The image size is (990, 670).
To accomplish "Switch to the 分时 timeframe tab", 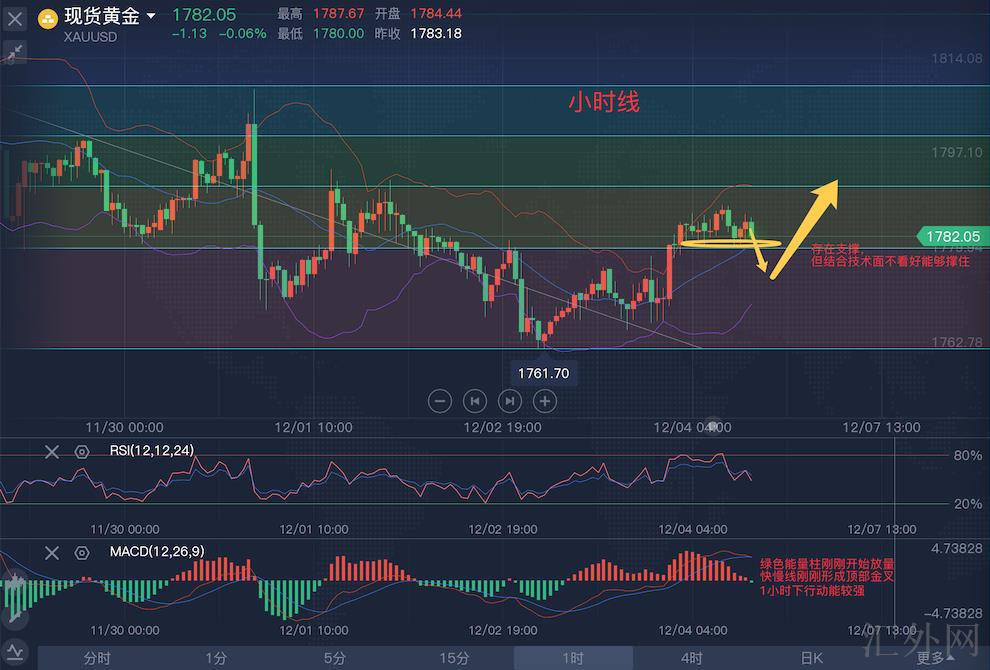I will tap(97, 658).
